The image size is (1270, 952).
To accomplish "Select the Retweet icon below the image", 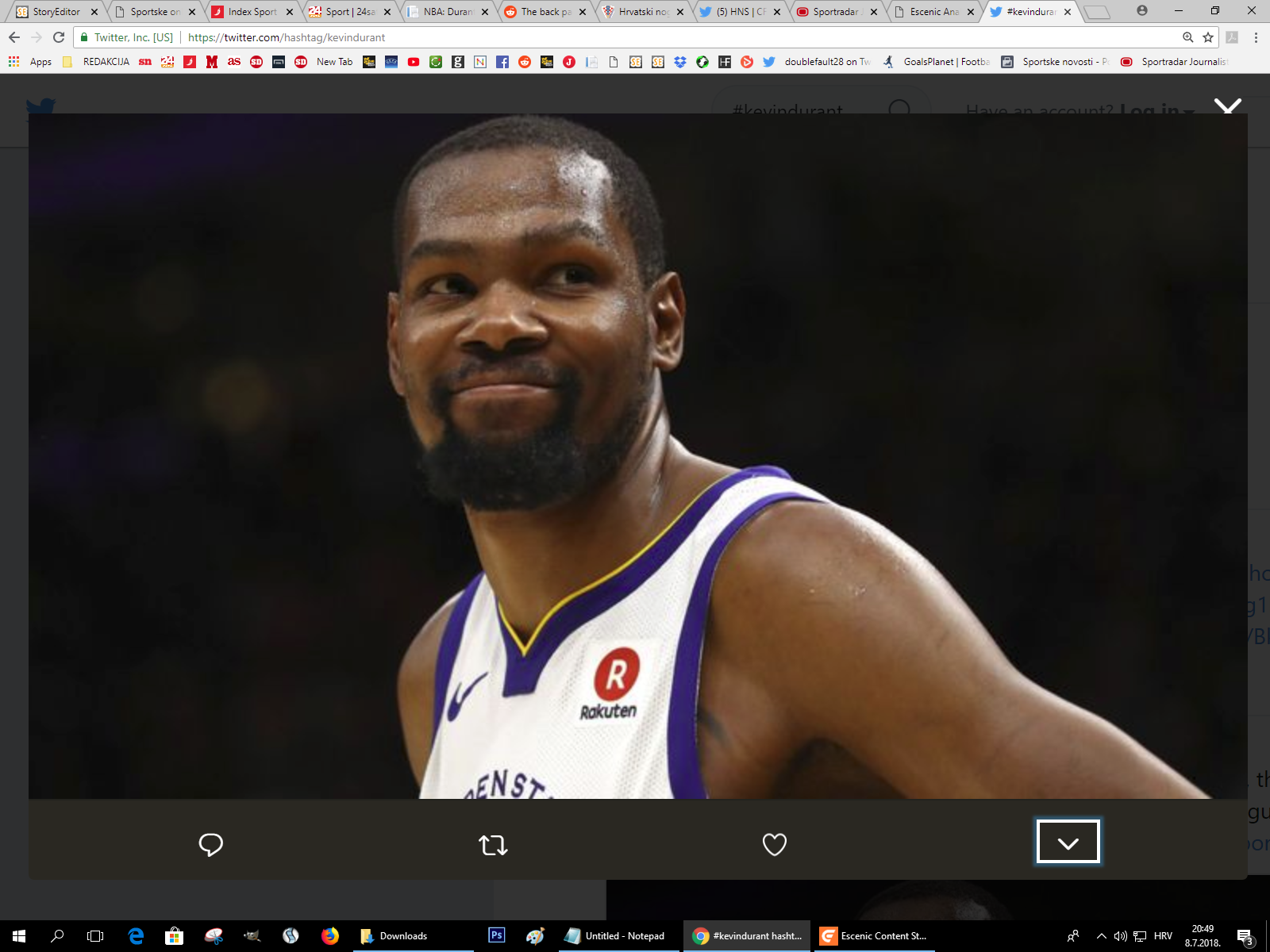I will pyautogui.click(x=492, y=843).
